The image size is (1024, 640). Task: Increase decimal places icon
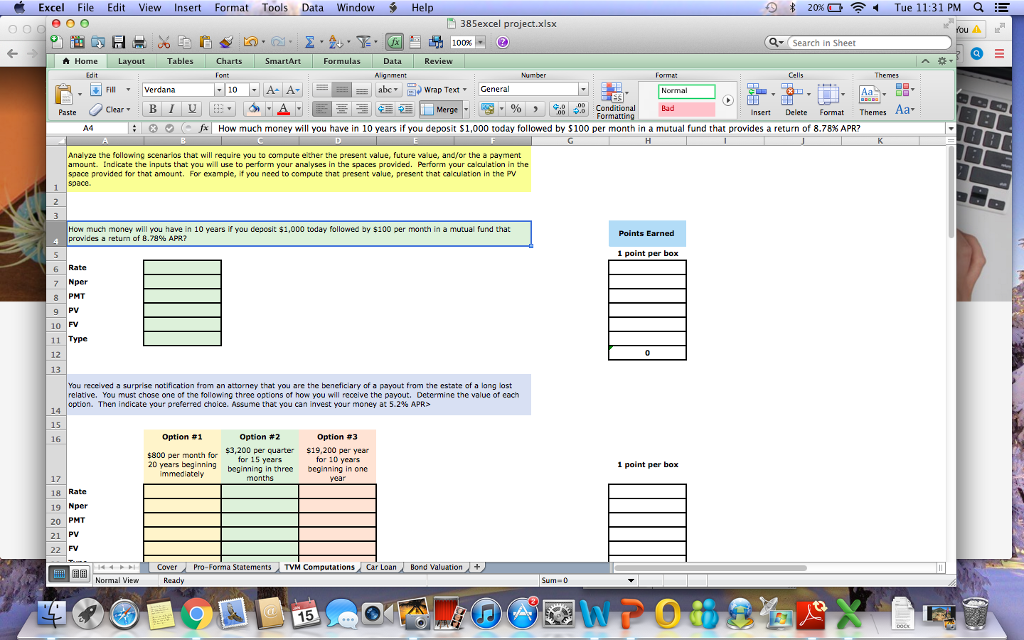558,108
